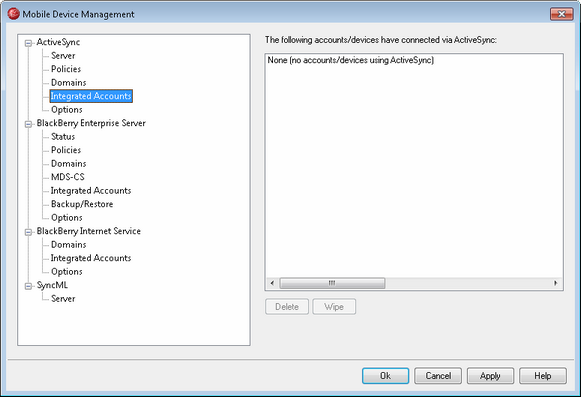Select the ActiveSync root item
This screenshot has height=397, width=581.
click(58, 42)
